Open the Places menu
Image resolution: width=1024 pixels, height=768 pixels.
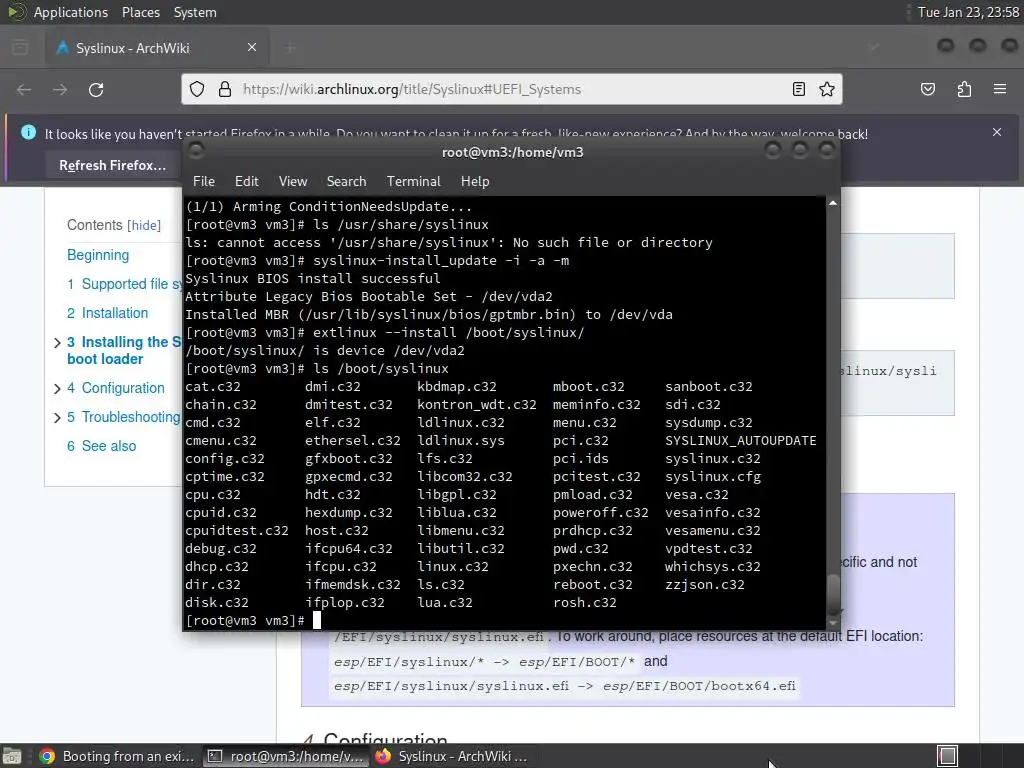140,12
